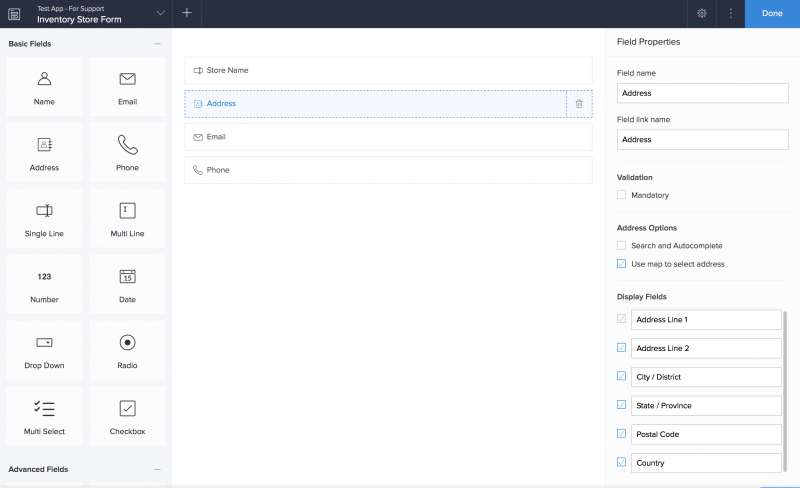Delete the Address field with trash icon
This screenshot has height=488, width=800.
[x=579, y=104]
